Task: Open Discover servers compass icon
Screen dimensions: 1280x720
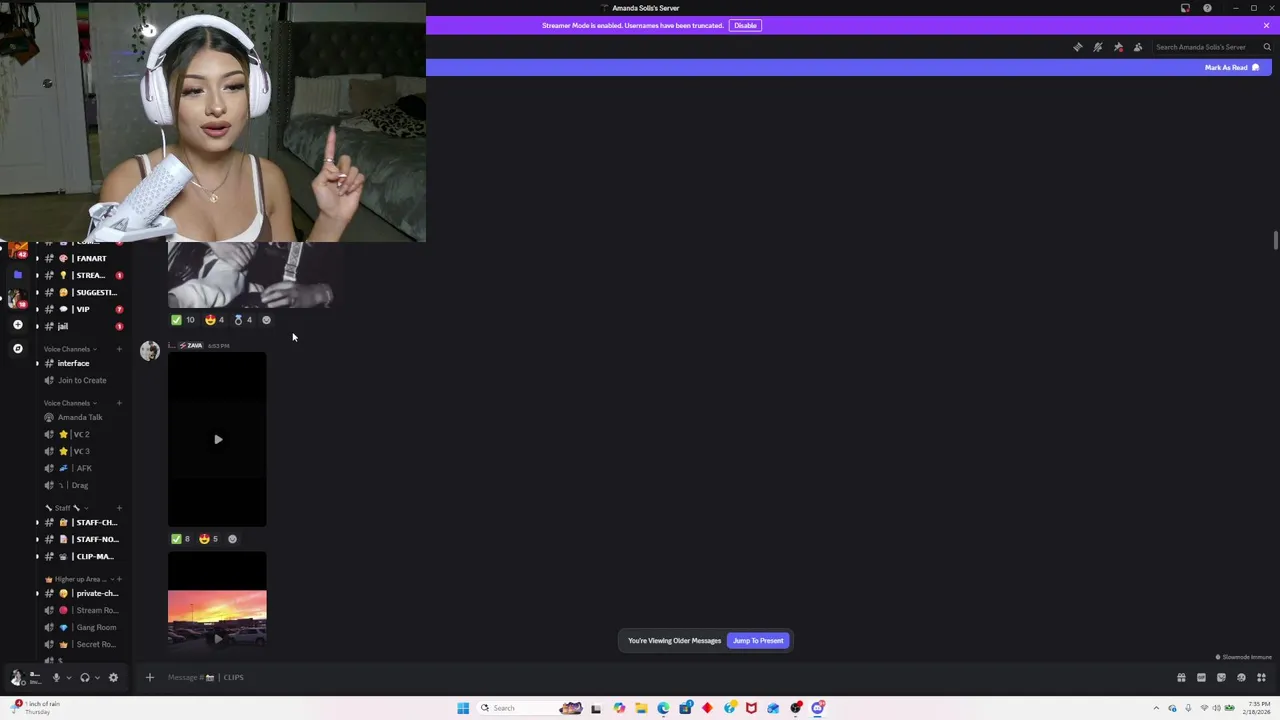Action: point(17,349)
